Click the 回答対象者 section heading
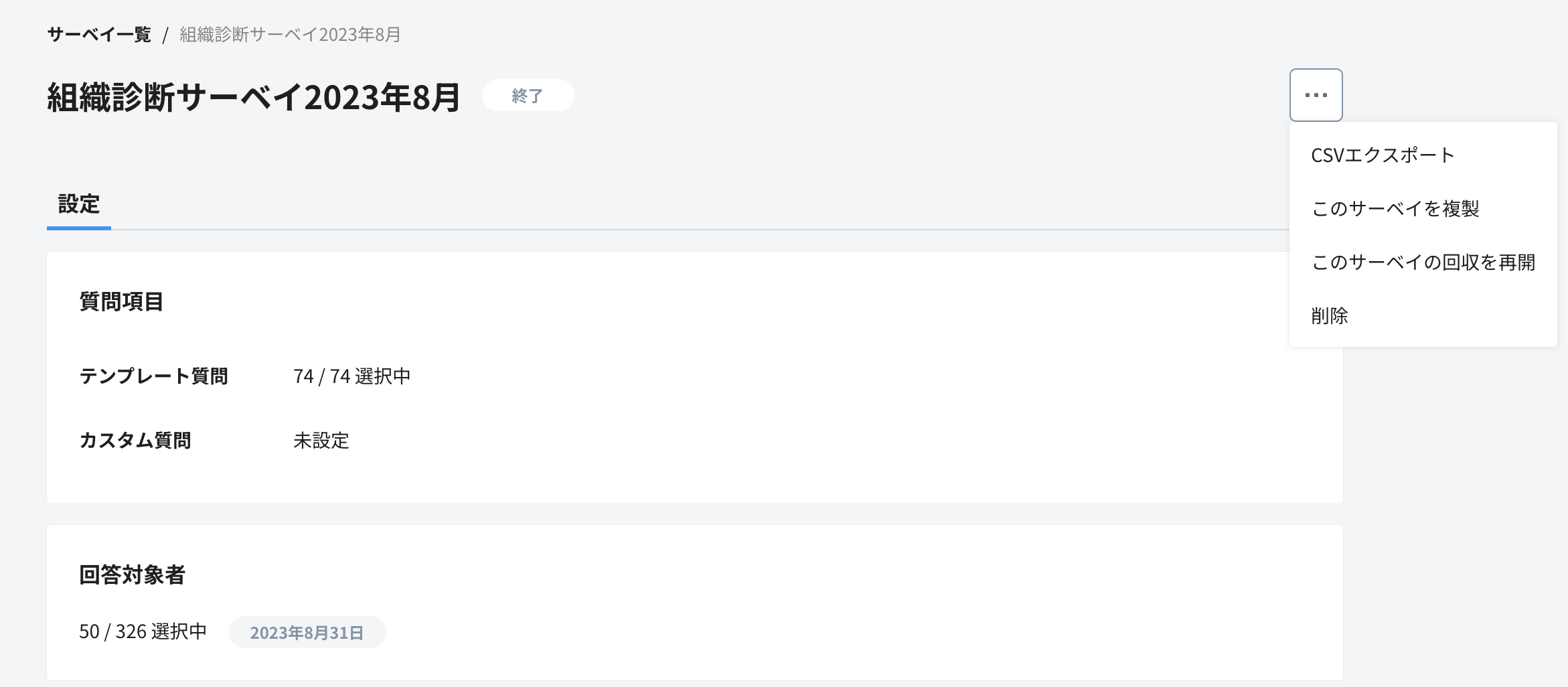 132,575
